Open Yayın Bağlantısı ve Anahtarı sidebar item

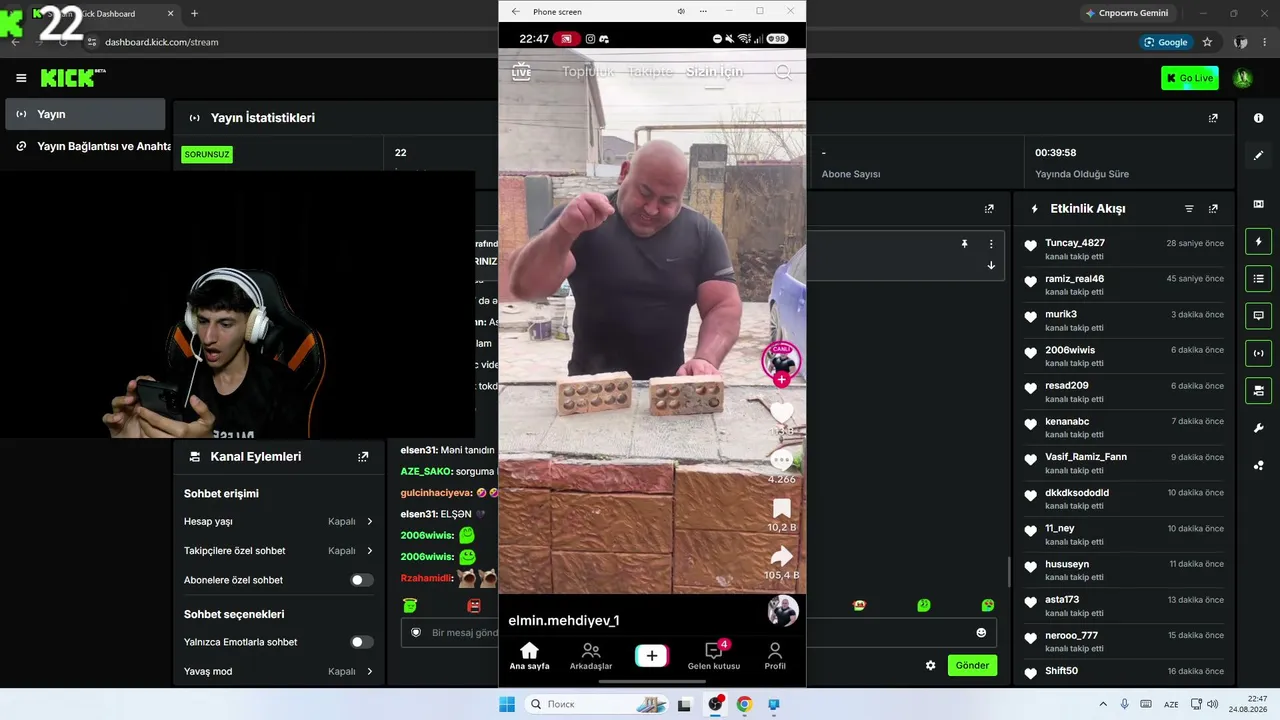pyautogui.click(x=88, y=146)
